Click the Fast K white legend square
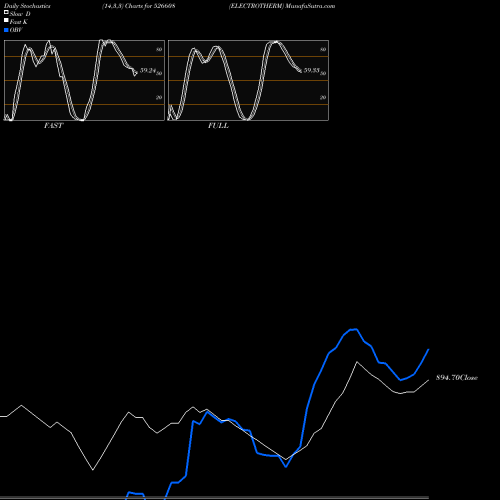Screen dimensions: 500x500 coord(6,20)
